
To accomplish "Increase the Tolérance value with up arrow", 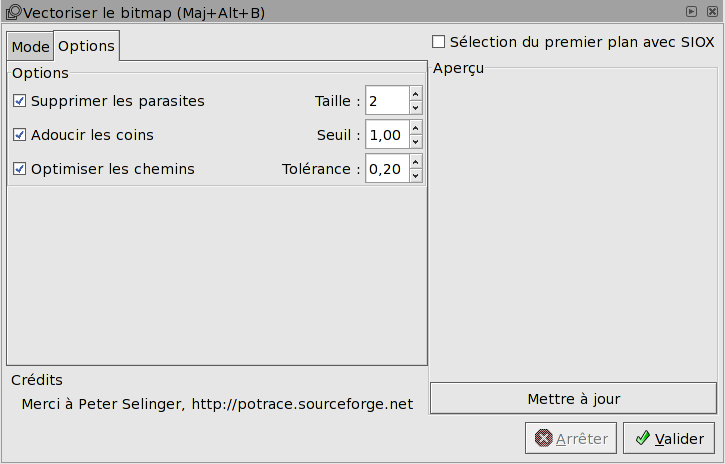I will pyautogui.click(x=416, y=161).
